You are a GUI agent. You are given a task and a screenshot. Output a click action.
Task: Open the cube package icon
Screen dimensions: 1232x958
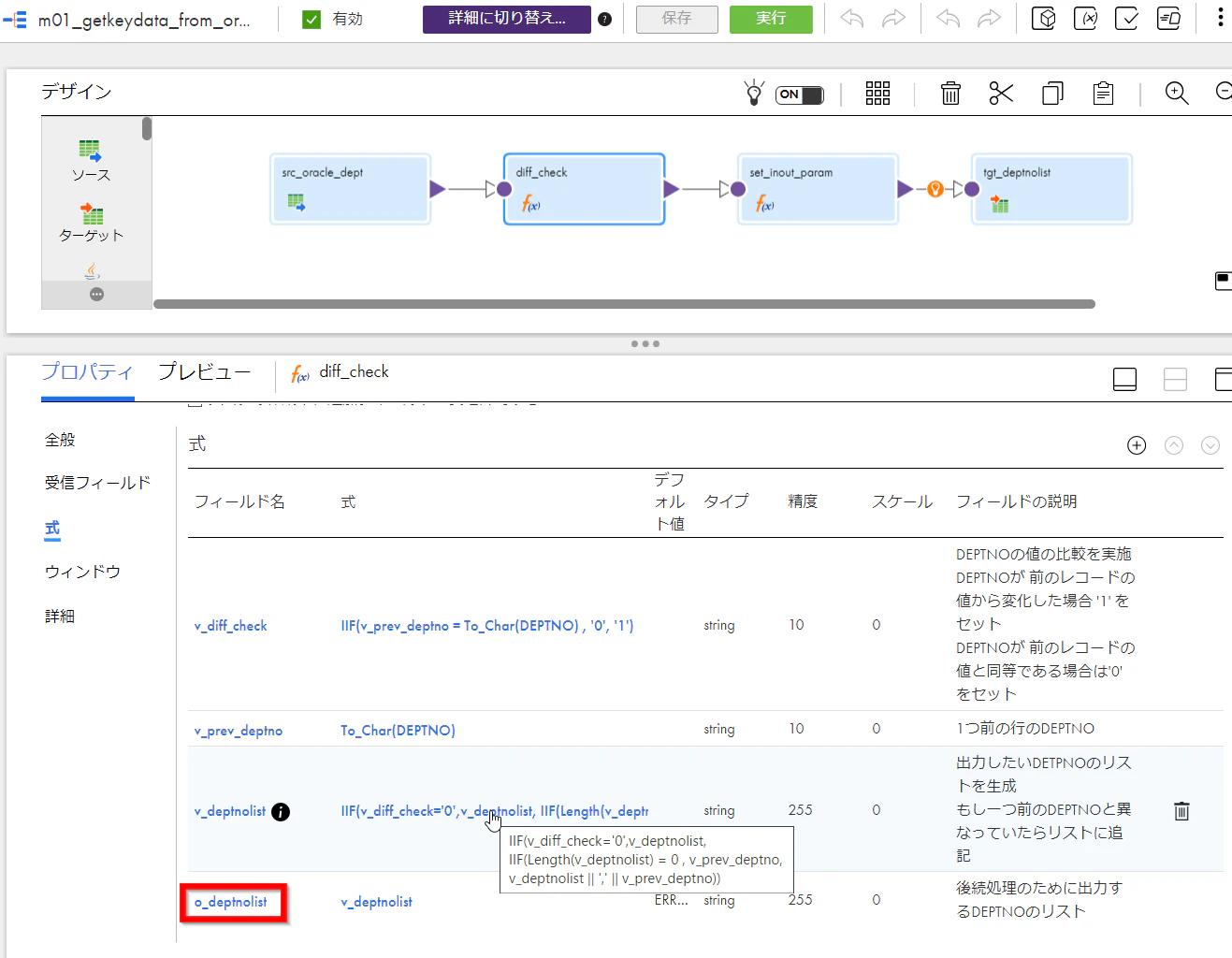coord(1044,19)
